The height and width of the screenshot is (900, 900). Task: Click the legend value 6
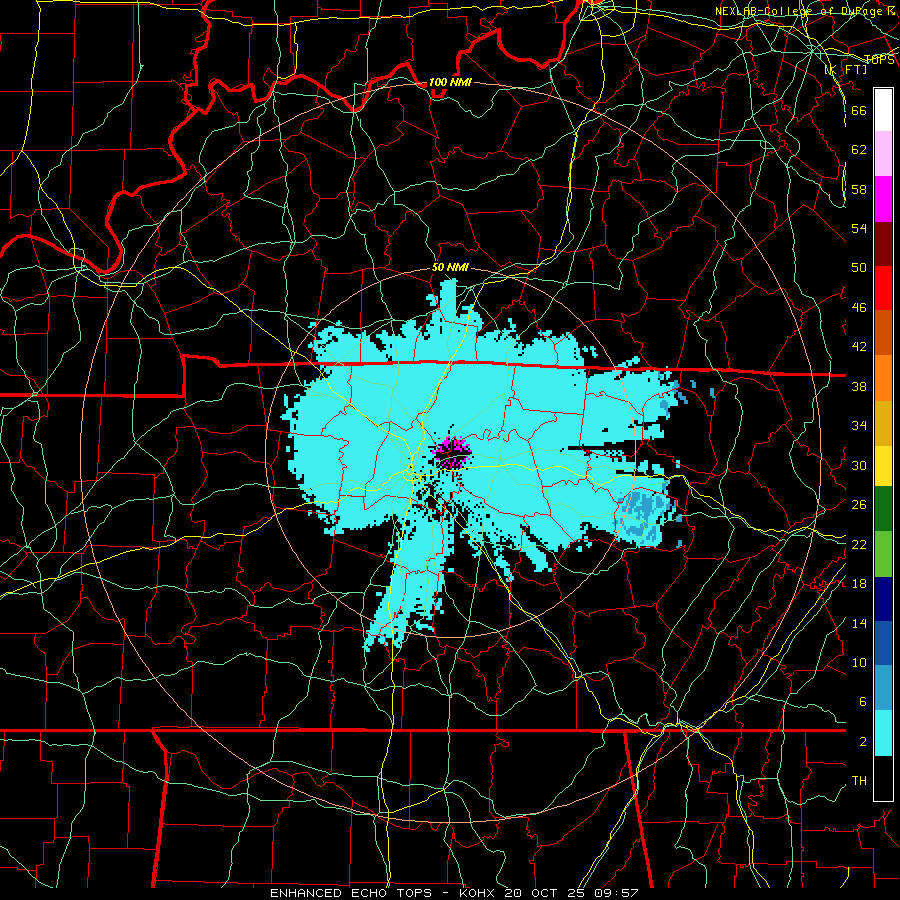click(862, 701)
